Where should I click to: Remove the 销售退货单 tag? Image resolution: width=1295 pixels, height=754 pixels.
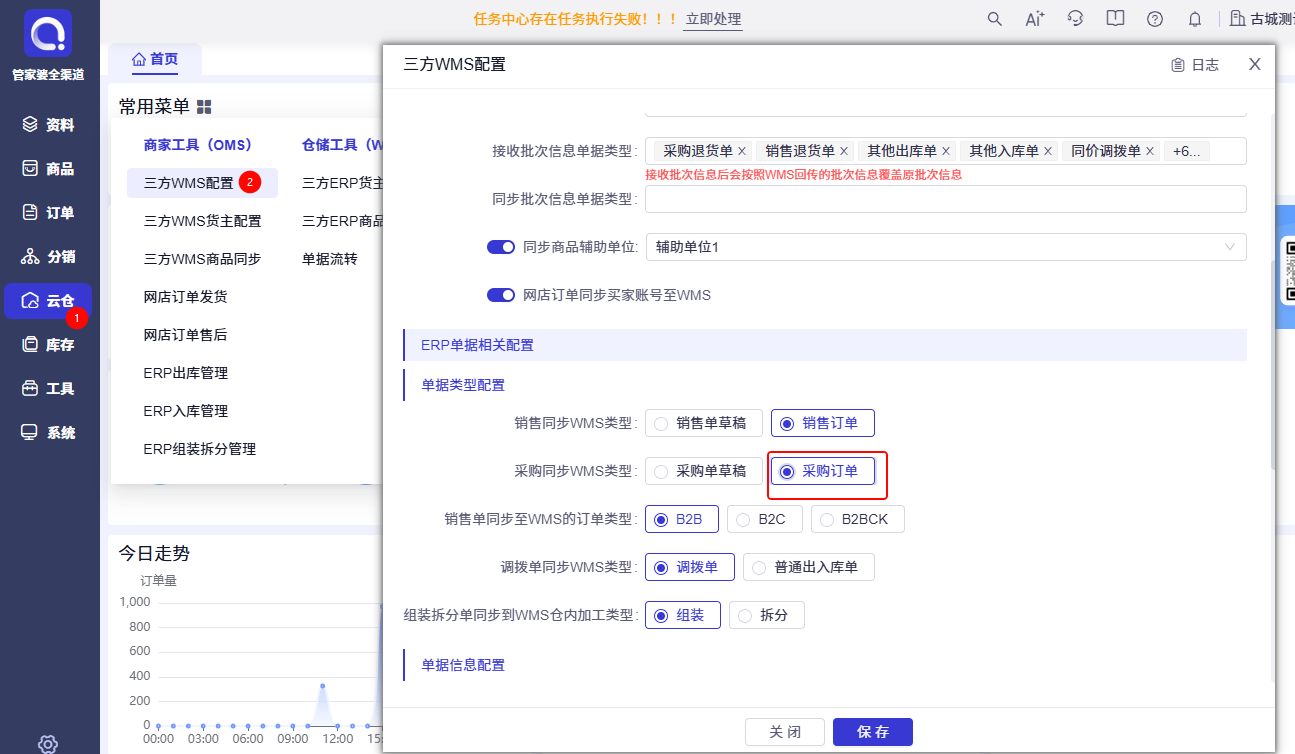pyautogui.click(x=844, y=151)
